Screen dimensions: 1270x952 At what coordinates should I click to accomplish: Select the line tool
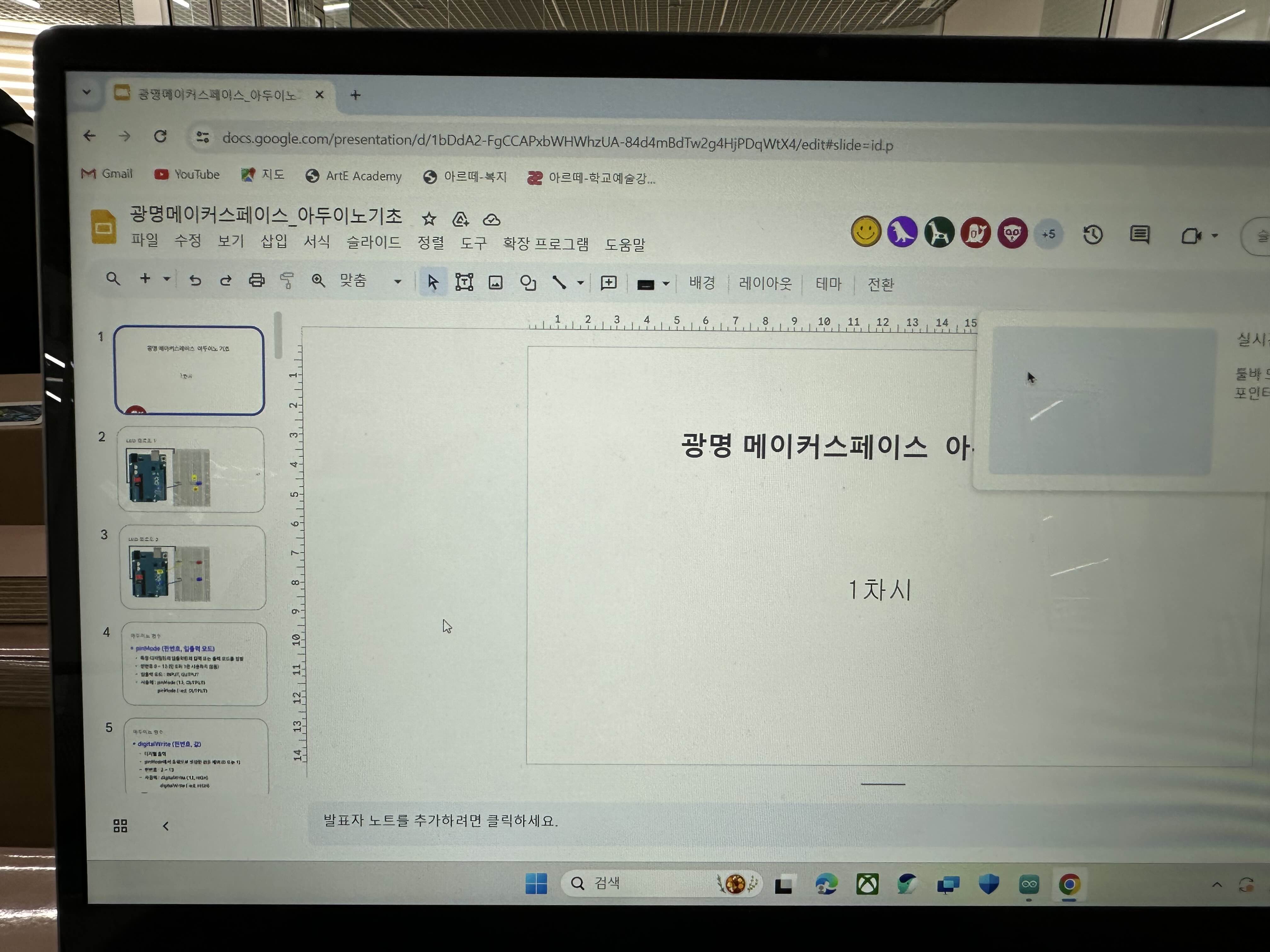[x=559, y=282]
